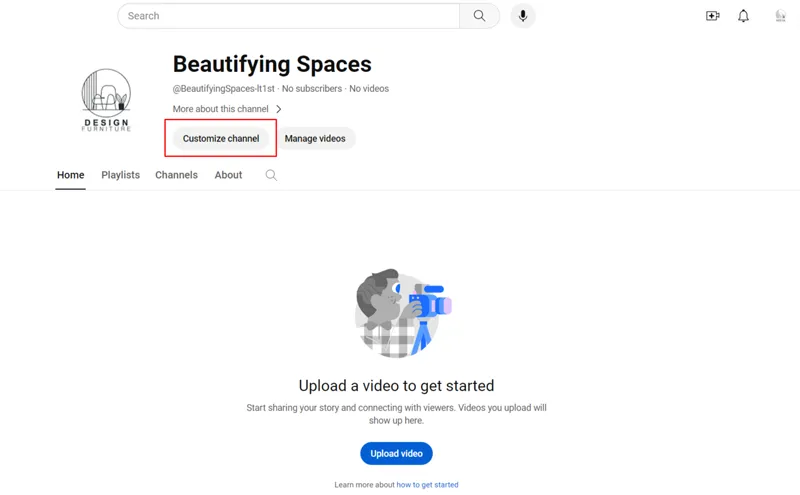800x495 pixels.
Task: Click the blue Upload video button
Action: [x=396, y=453]
